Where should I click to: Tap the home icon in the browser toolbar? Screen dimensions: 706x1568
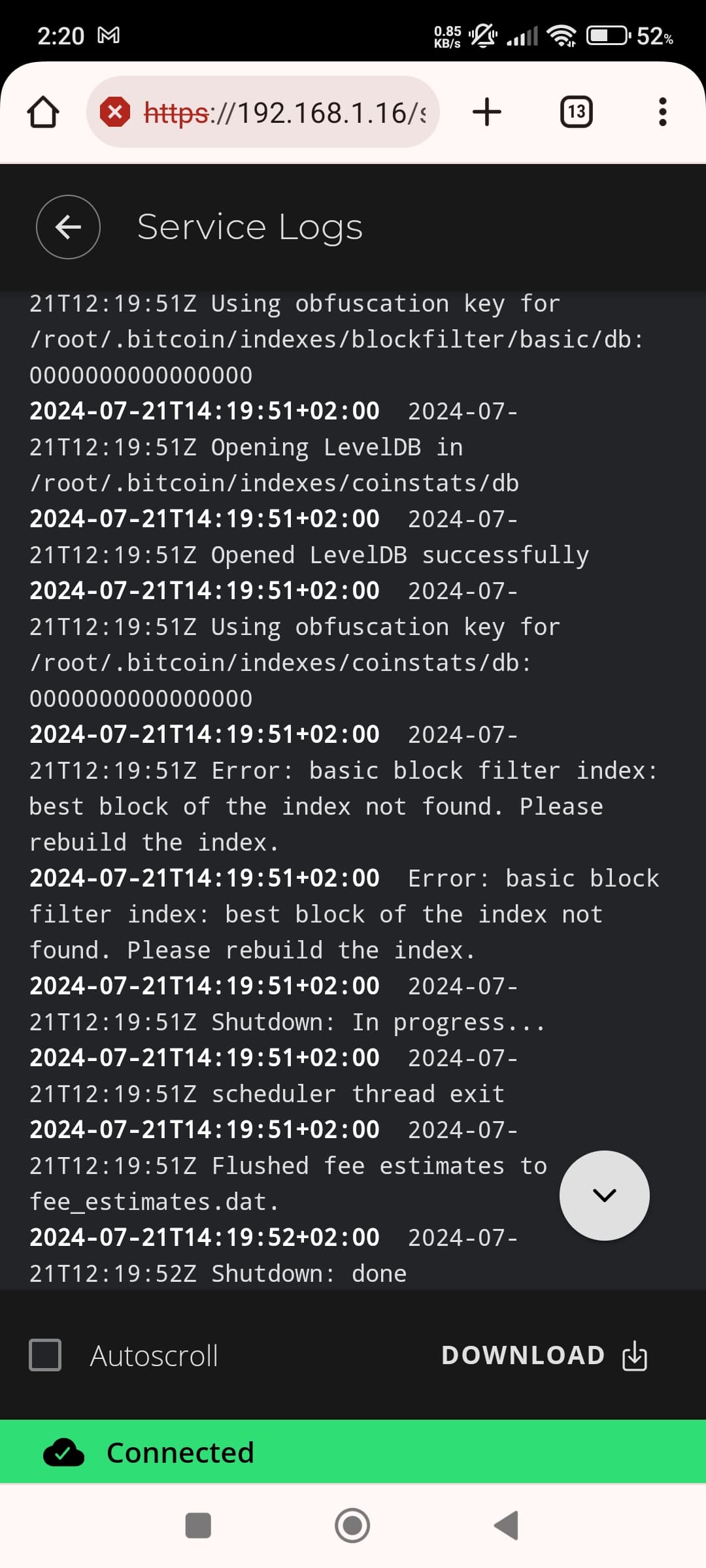(43, 111)
